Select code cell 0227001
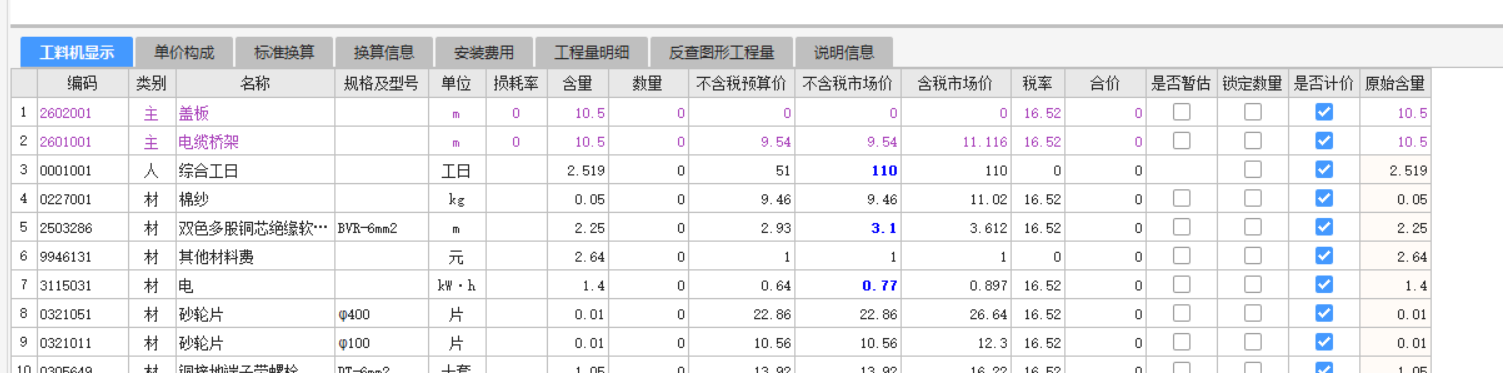 pyautogui.click(x=82, y=199)
